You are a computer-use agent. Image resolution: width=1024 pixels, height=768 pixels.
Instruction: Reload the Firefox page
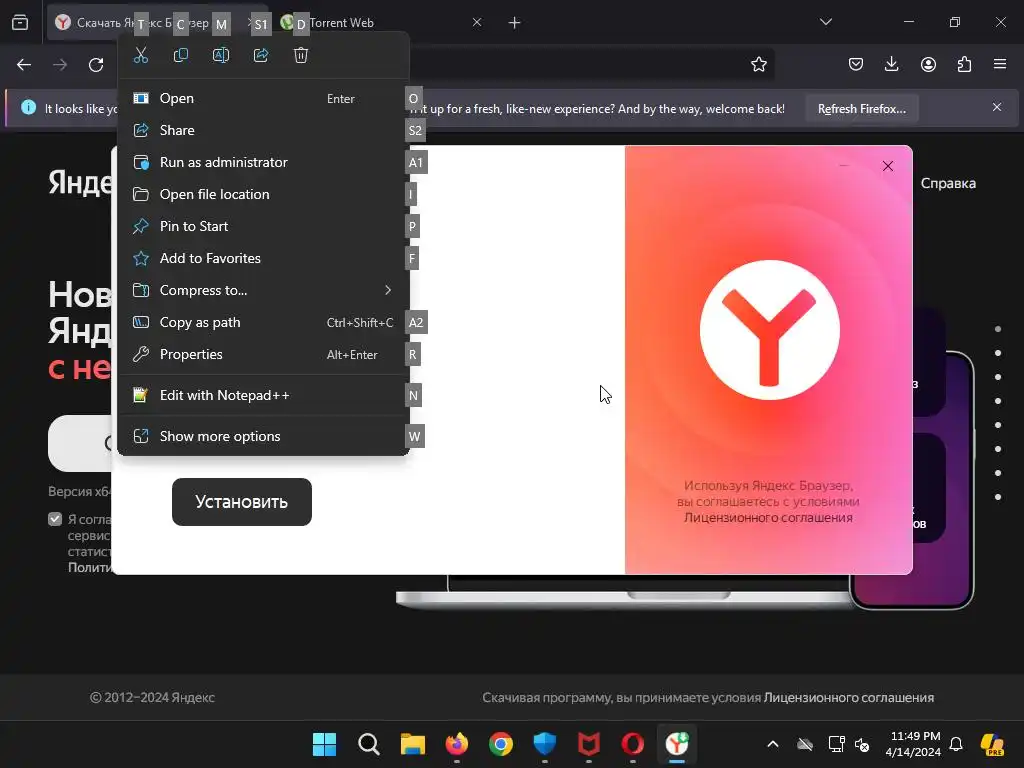(96, 65)
